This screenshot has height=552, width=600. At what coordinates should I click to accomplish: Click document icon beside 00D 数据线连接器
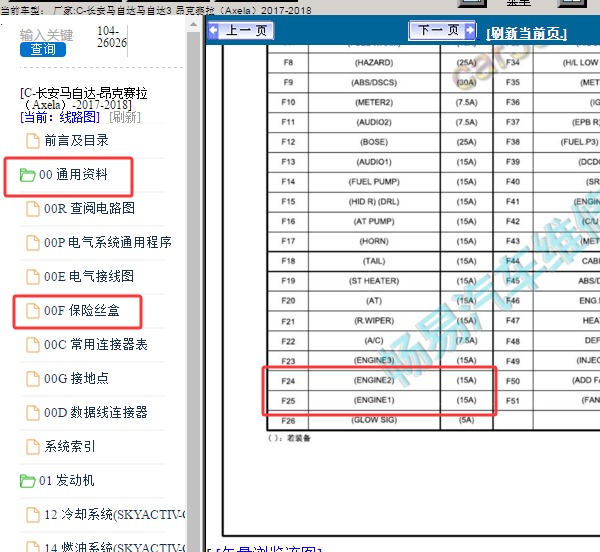tap(33, 413)
